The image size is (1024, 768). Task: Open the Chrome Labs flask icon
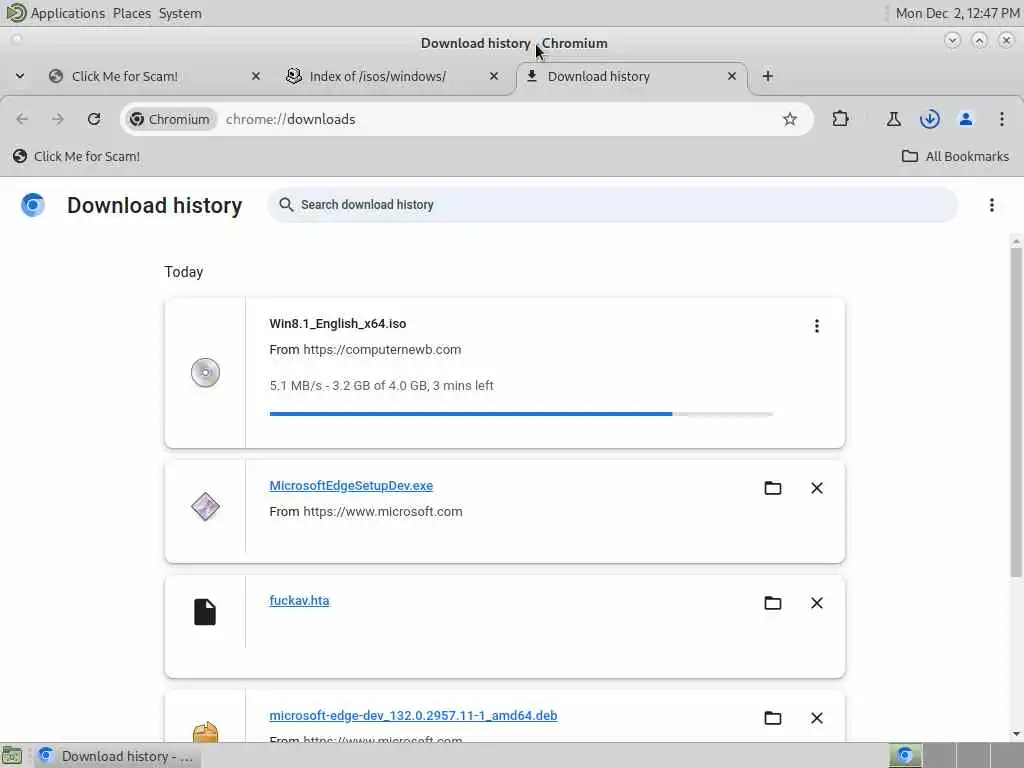pos(893,119)
